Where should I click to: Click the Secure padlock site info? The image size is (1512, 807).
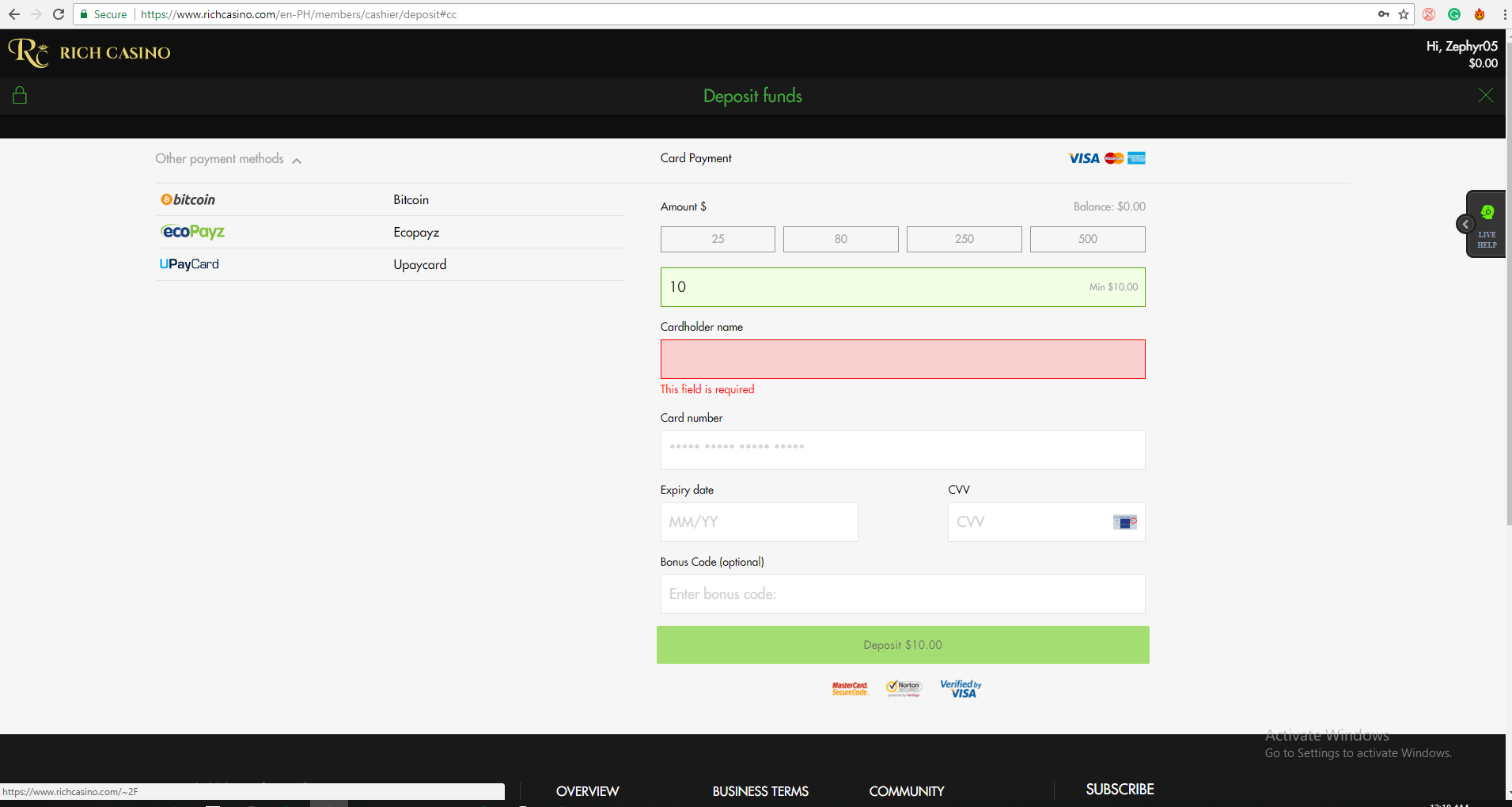(104, 14)
